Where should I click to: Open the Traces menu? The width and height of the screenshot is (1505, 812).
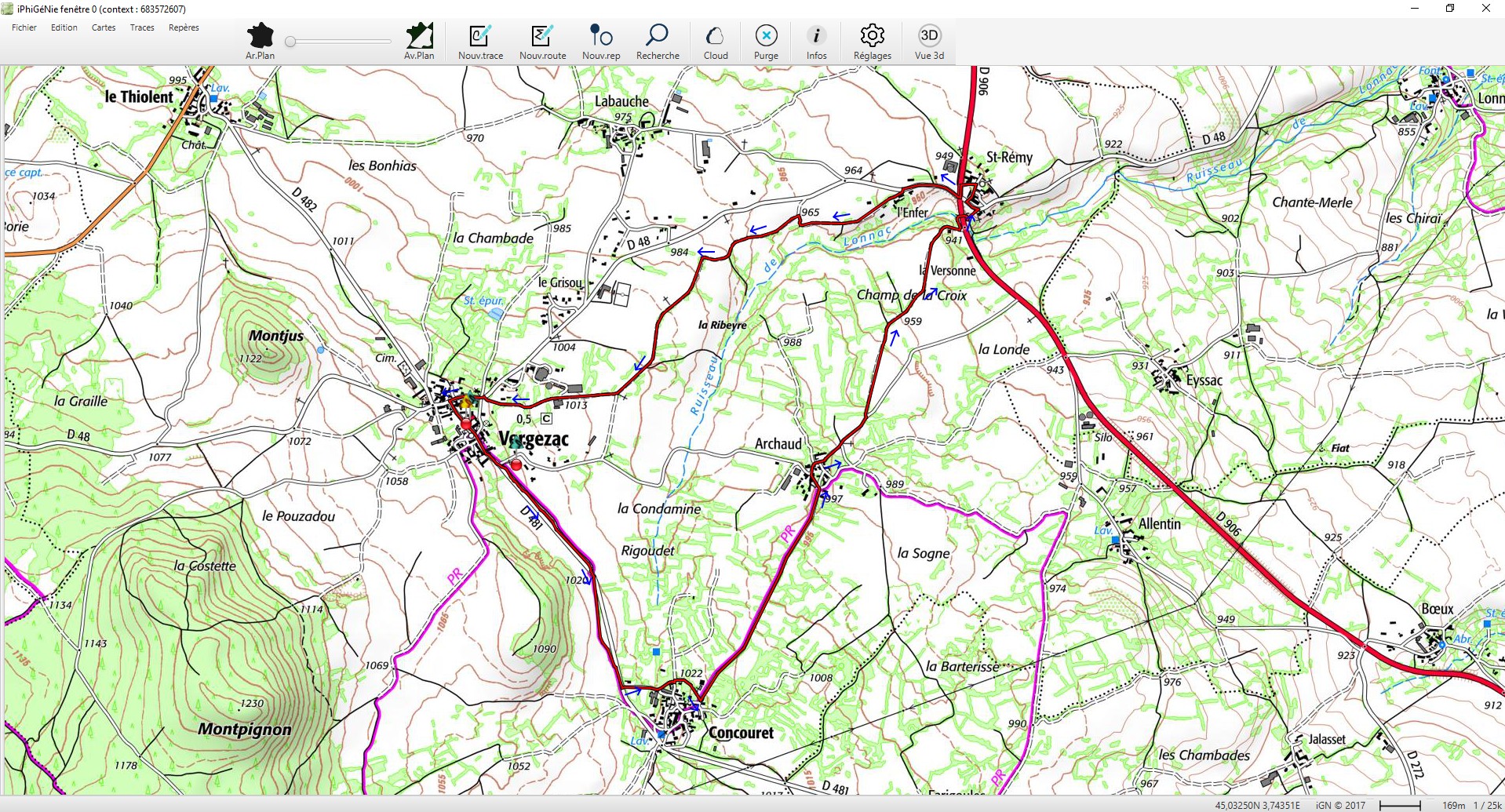pyautogui.click(x=142, y=27)
